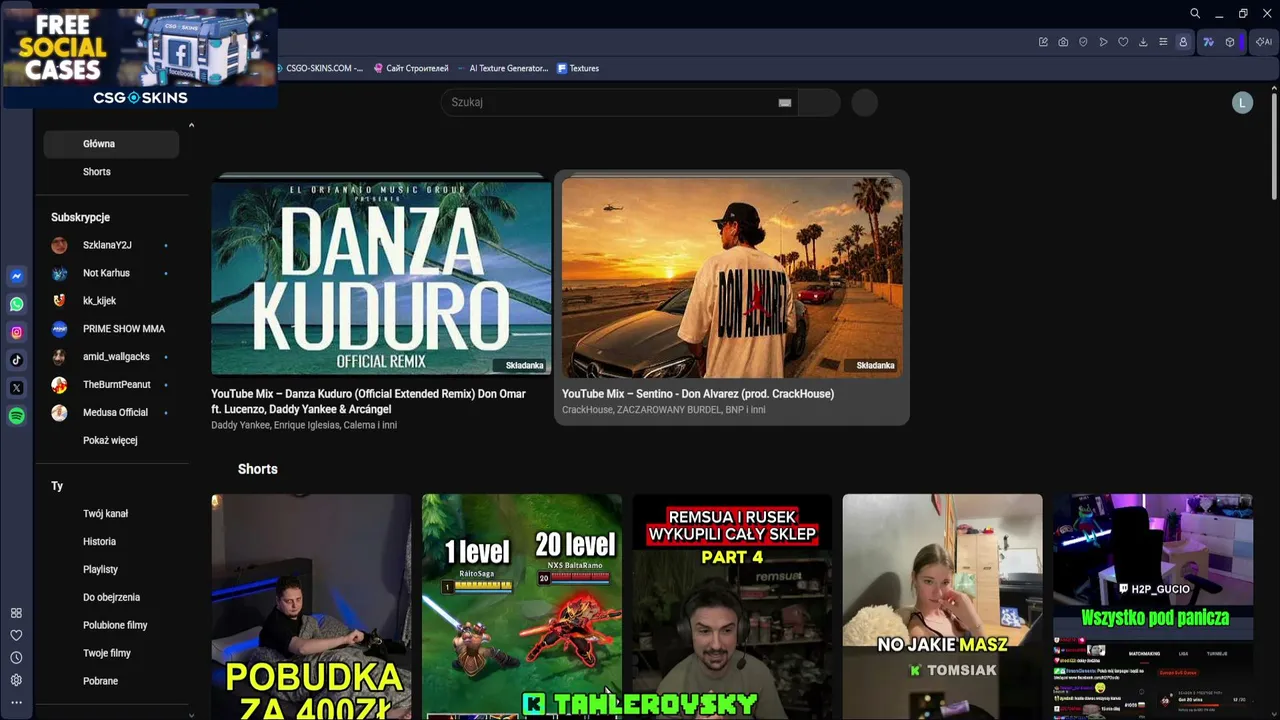Open the Сайт Строителей bookmark

click(411, 68)
